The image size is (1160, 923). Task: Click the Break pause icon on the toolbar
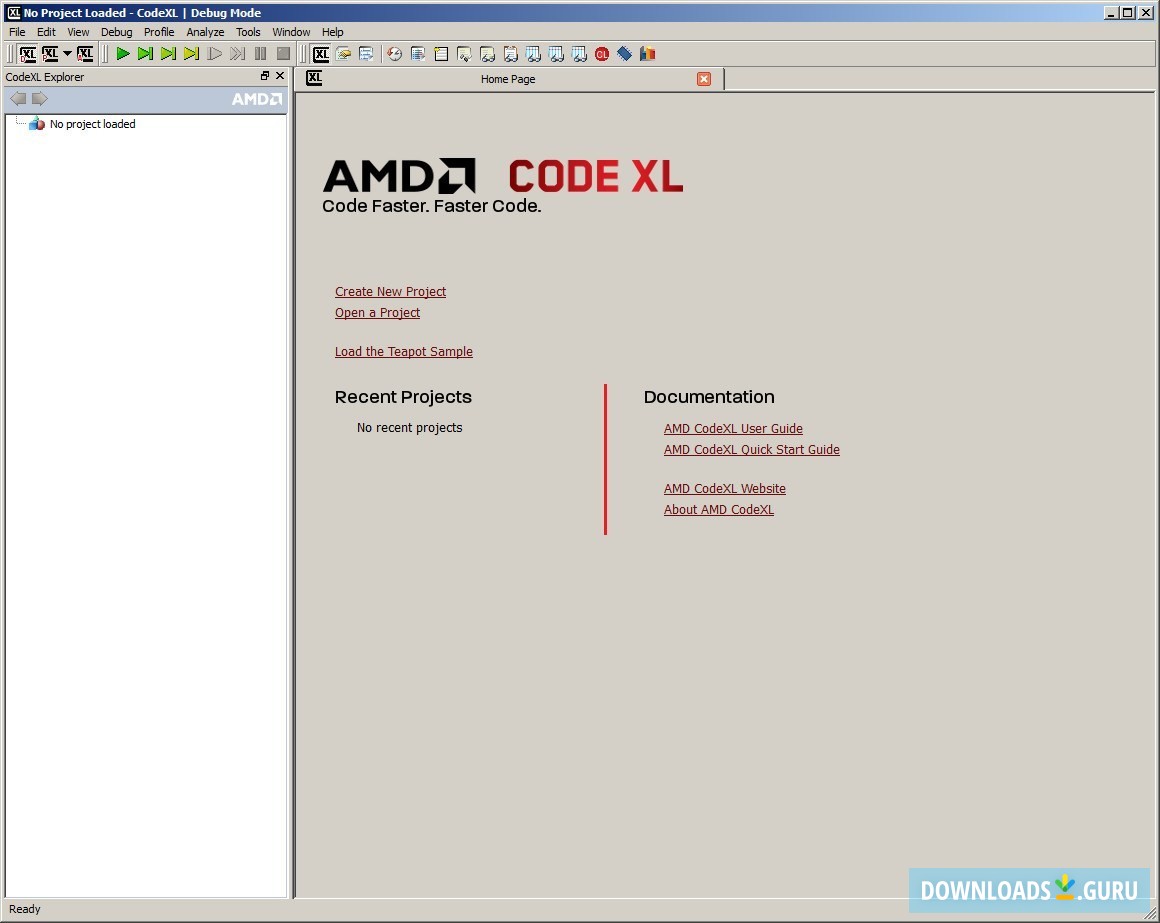261,53
